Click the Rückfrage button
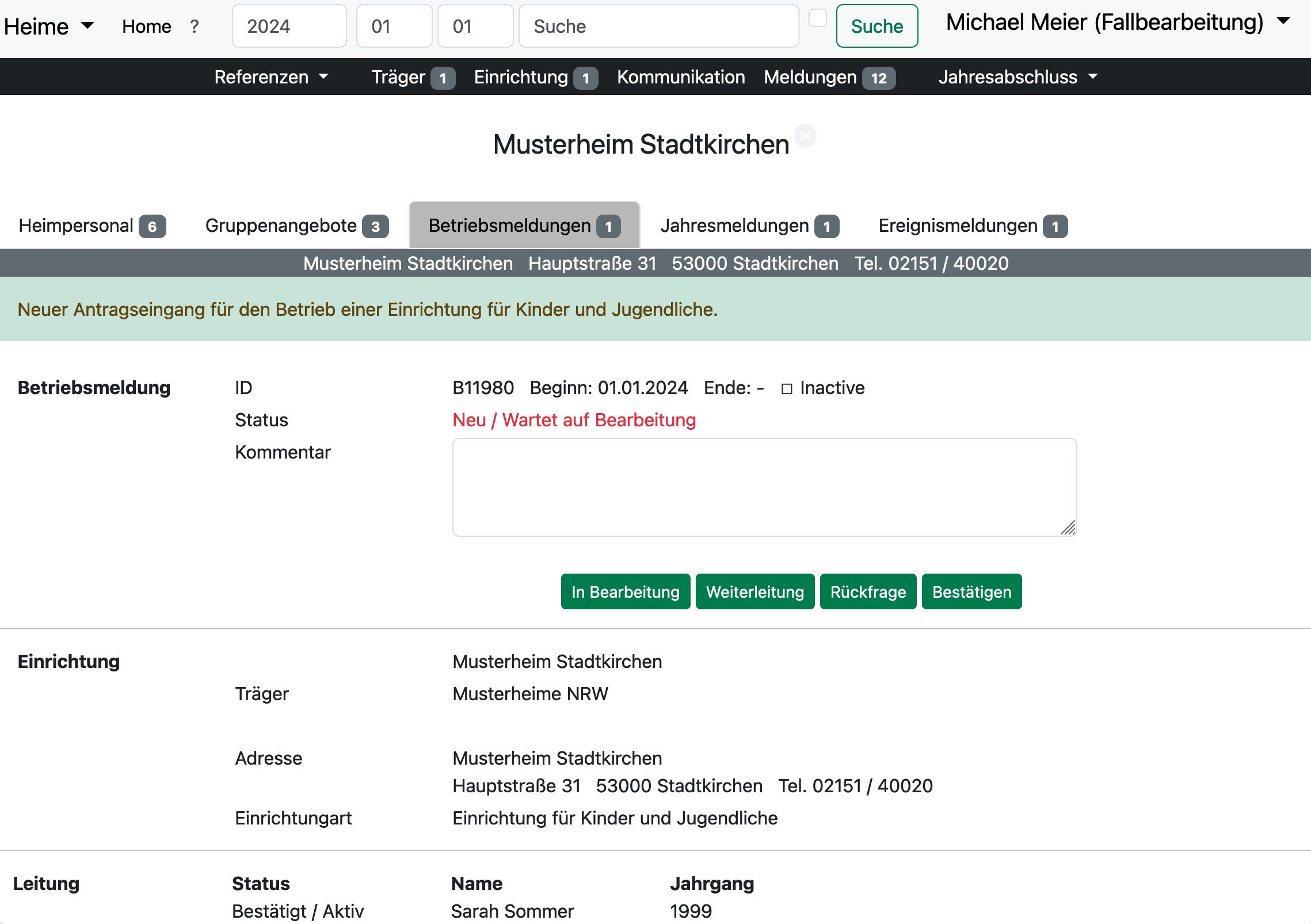This screenshot has height=924, width=1311. click(868, 592)
